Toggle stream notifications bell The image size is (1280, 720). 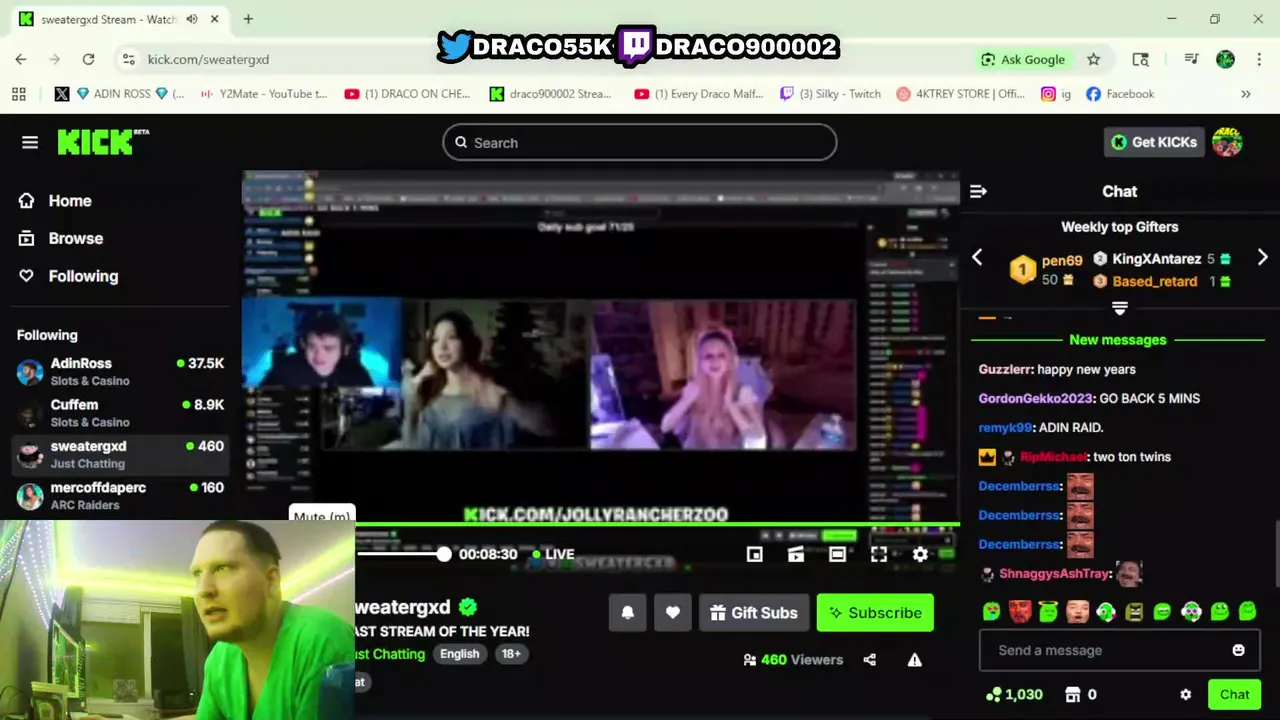[628, 613]
